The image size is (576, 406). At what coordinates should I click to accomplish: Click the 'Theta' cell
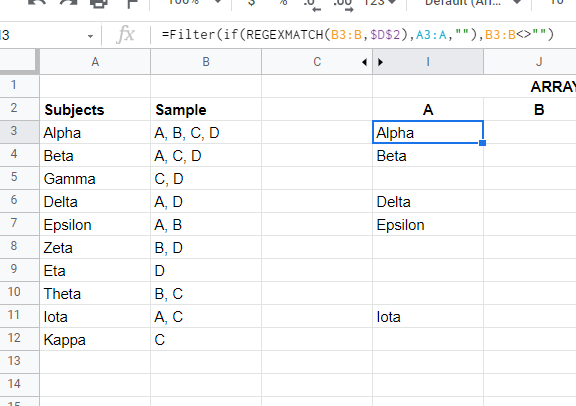(x=95, y=294)
